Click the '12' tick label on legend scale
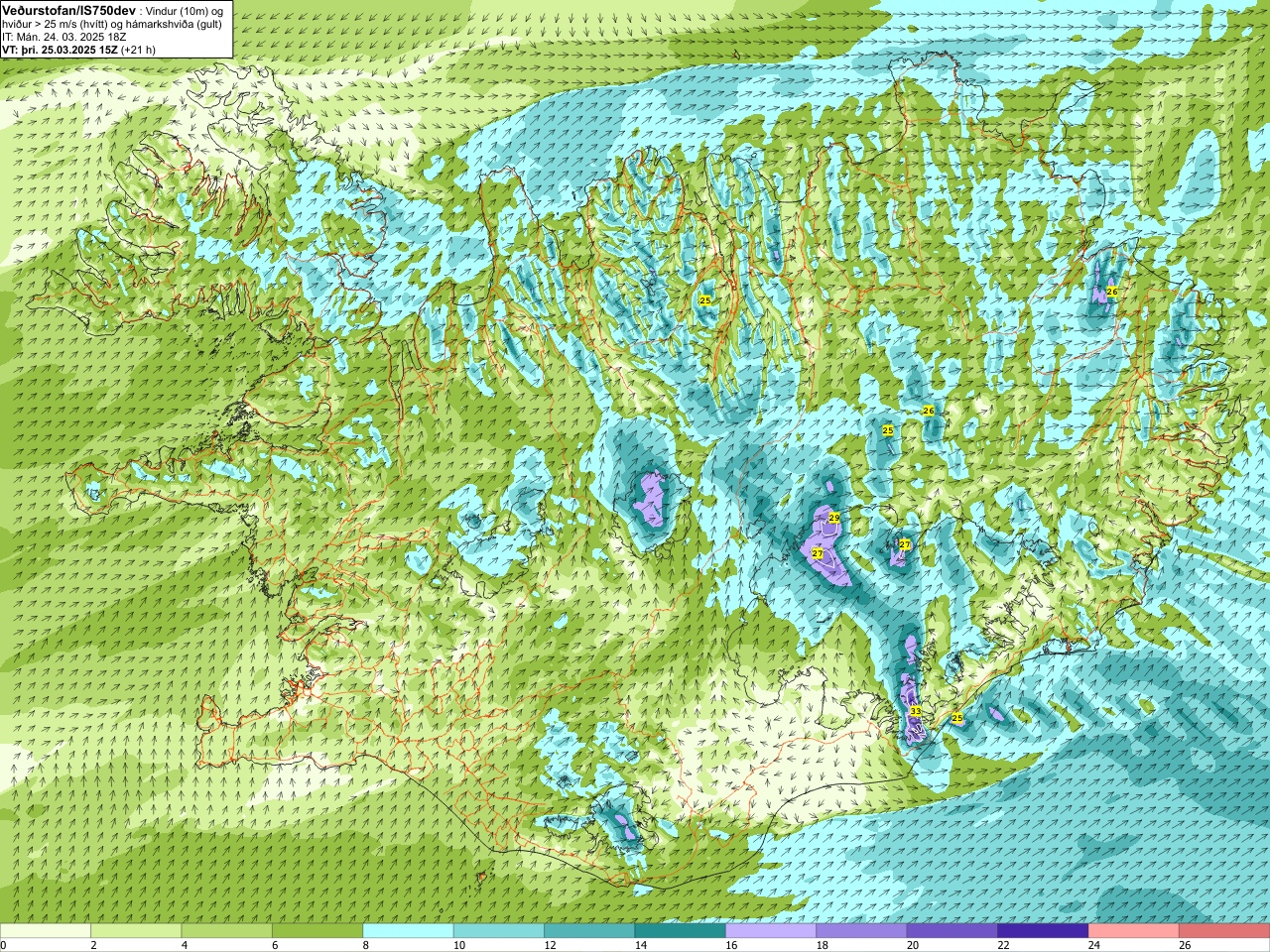Viewport: 1270px width, 952px height. click(x=549, y=946)
